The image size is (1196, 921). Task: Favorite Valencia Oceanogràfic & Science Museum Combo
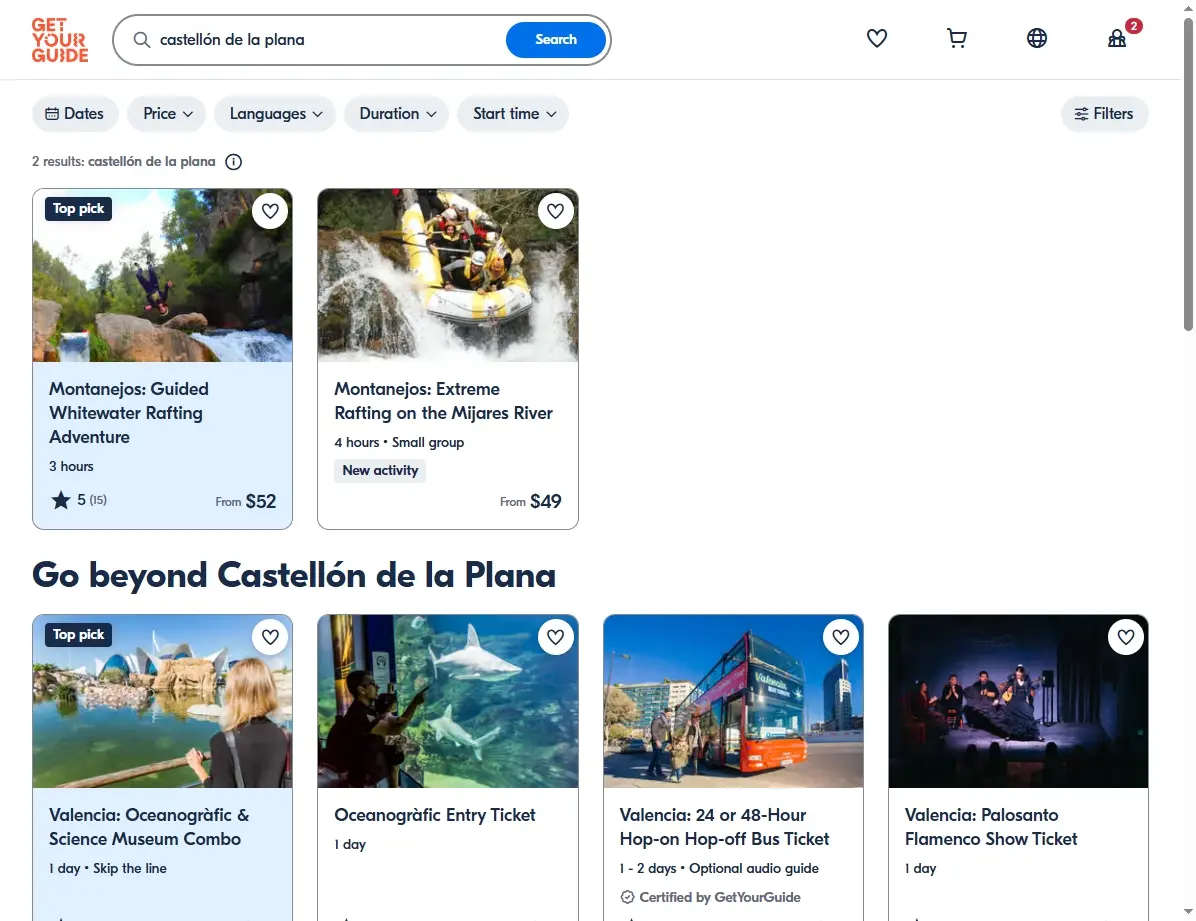270,636
